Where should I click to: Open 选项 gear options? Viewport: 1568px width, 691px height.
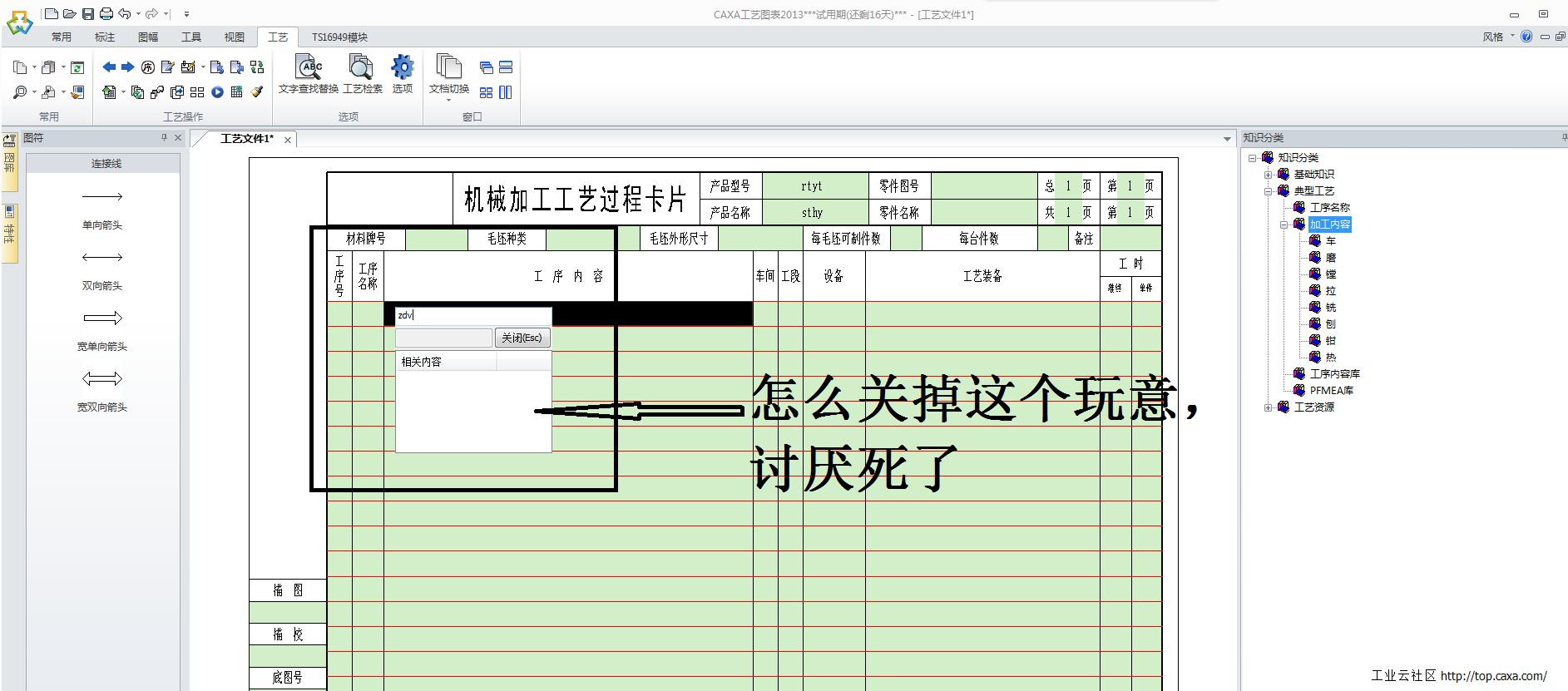403,74
